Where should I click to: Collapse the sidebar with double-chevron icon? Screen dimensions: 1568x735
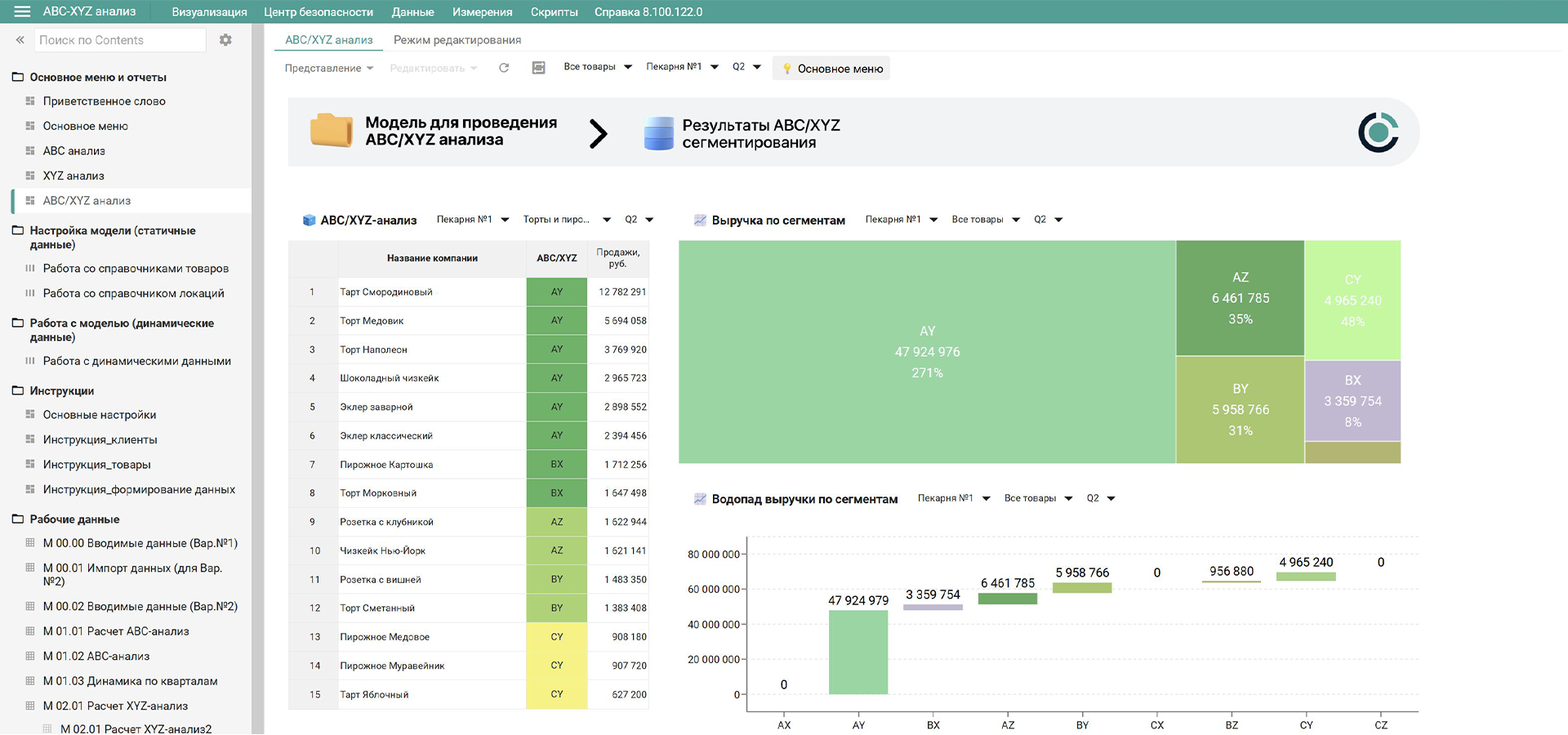[20, 40]
